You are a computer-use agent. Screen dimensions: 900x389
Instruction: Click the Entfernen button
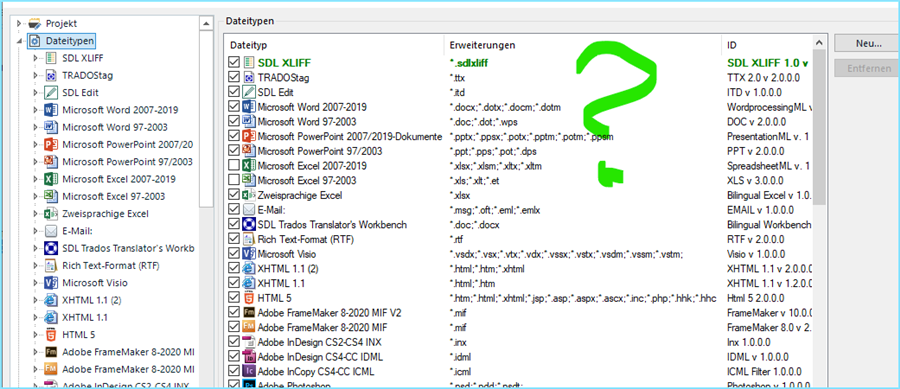pos(867,68)
